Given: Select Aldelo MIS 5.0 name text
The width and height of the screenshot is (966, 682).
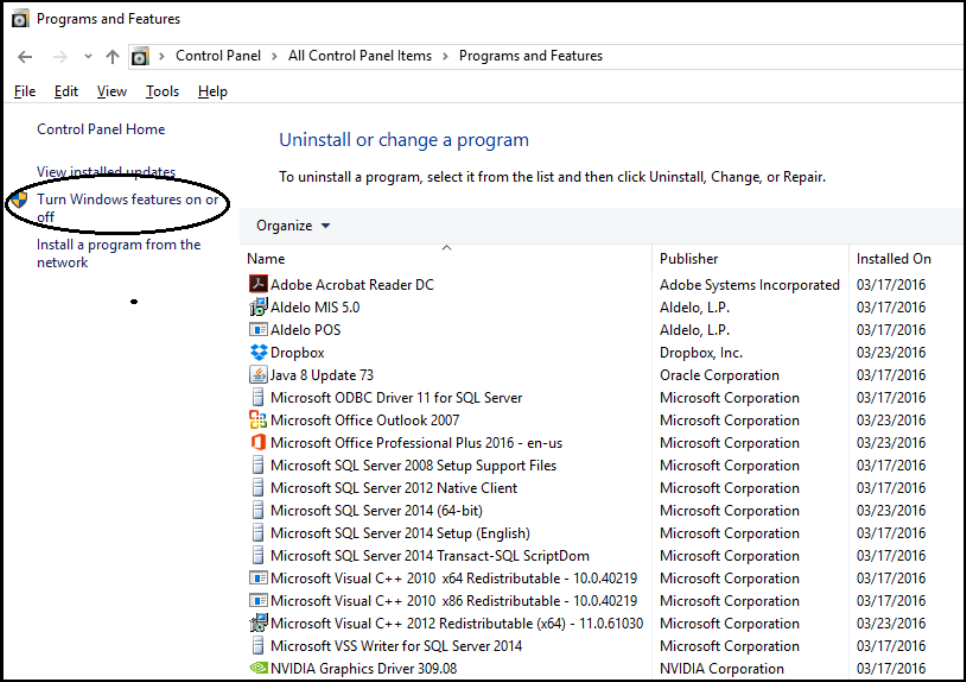Looking at the screenshot, I should [x=315, y=307].
